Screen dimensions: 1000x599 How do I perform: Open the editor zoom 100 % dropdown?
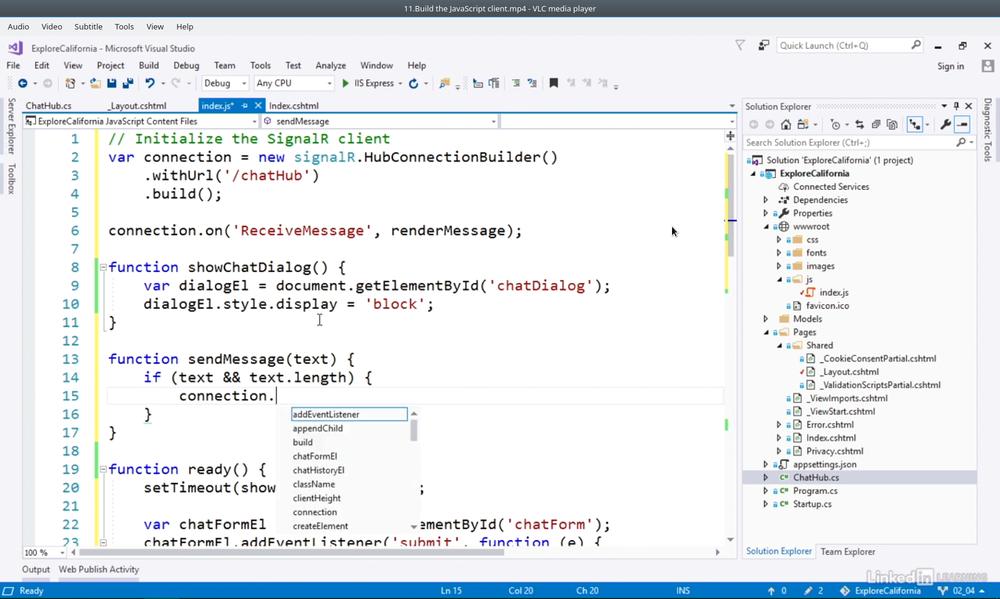62,552
